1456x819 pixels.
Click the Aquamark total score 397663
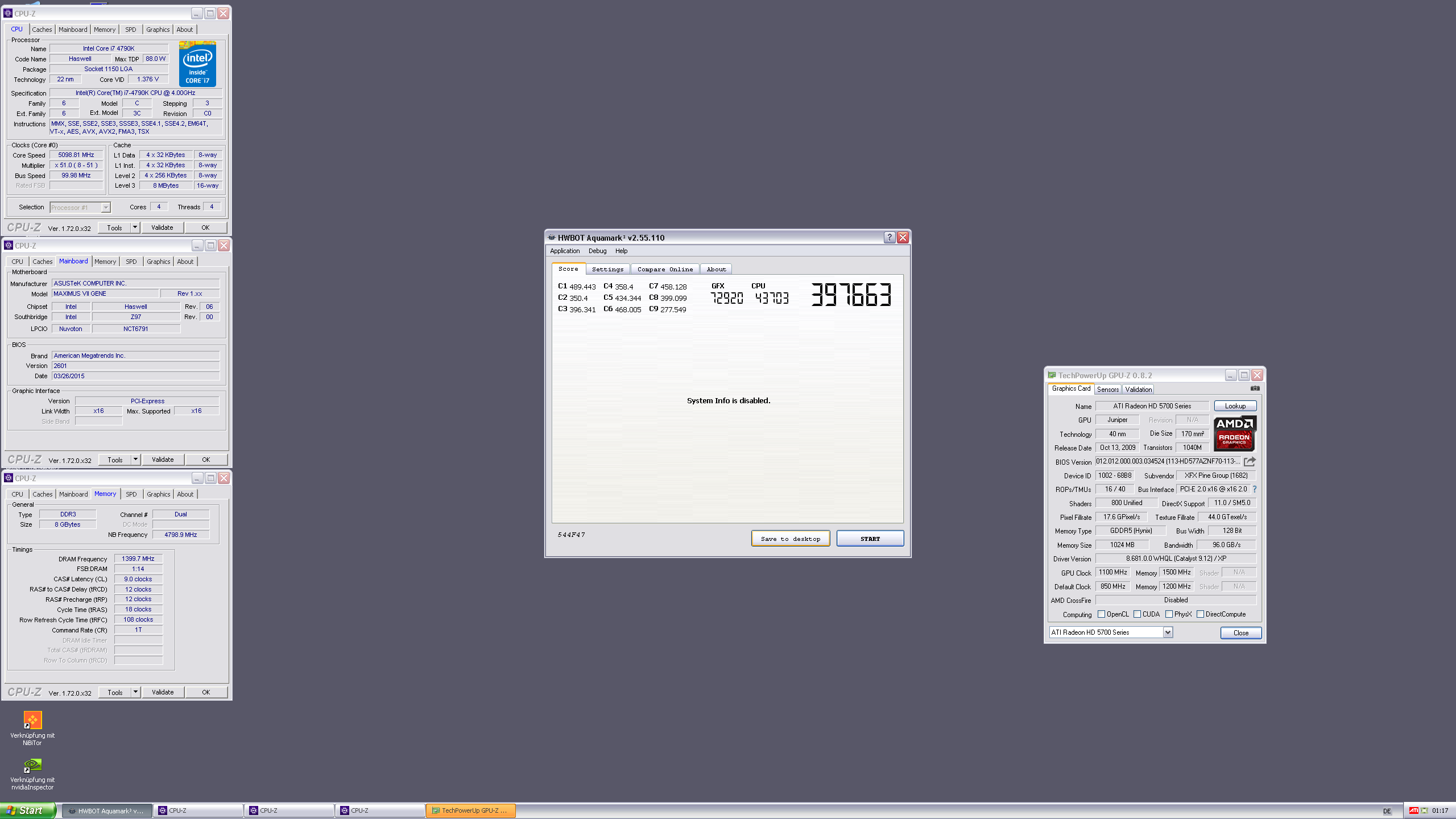pos(851,295)
